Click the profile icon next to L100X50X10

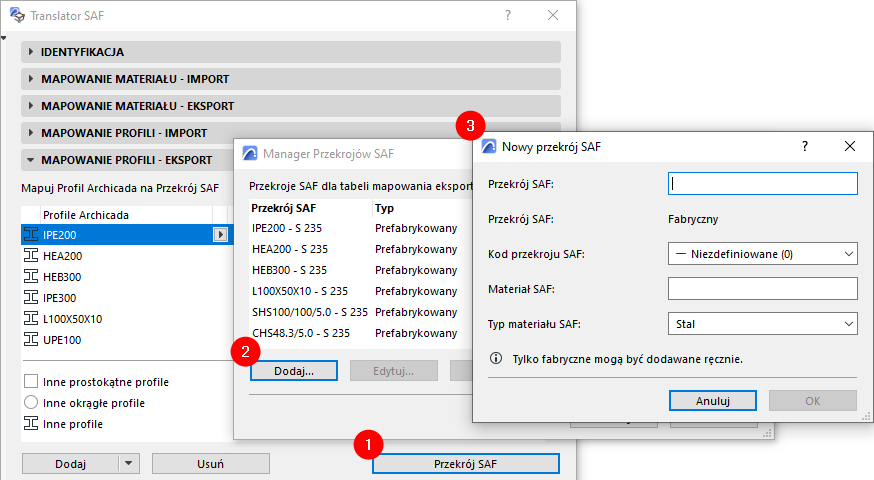click(x=30, y=319)
